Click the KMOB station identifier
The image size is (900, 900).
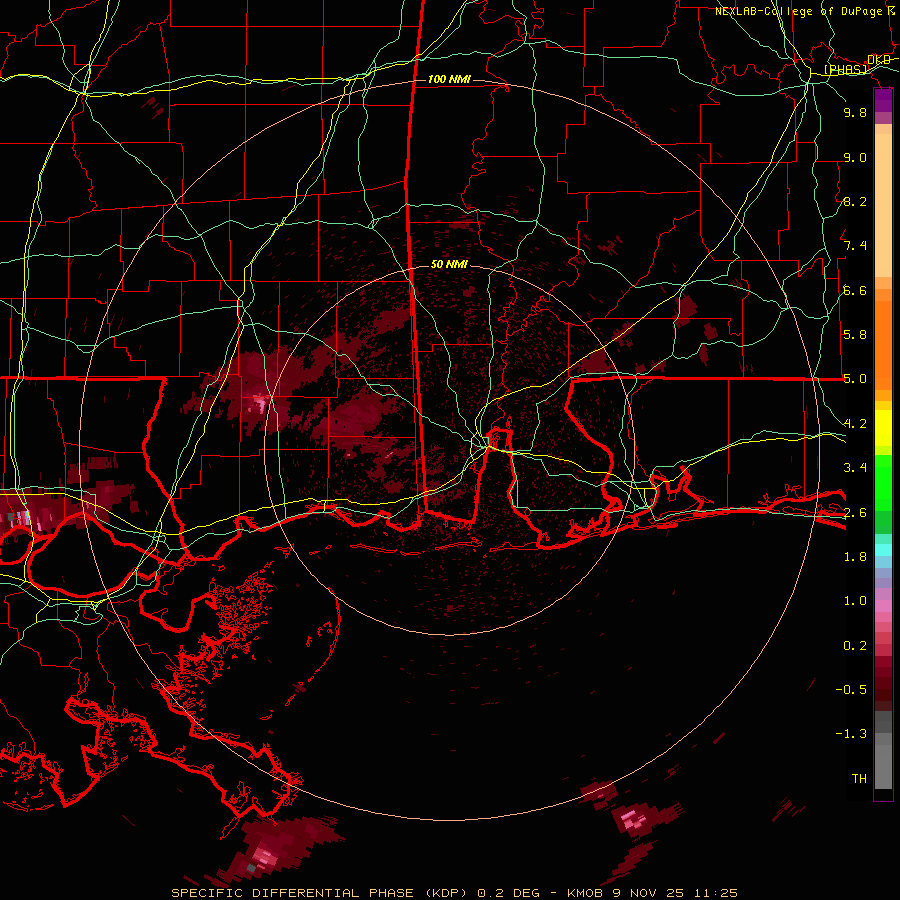[x=585, y=893]
